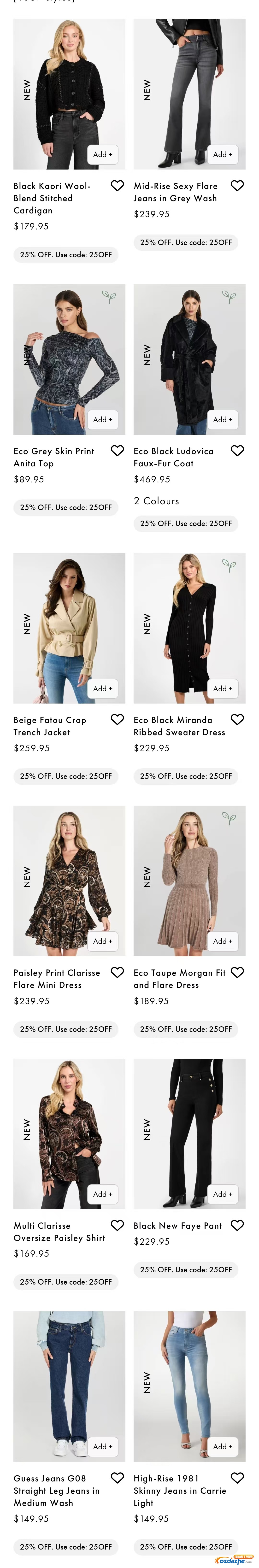
Task: Click heart icon for Beige Fatou Crop Trench Jacket
Action: (117, 719)
